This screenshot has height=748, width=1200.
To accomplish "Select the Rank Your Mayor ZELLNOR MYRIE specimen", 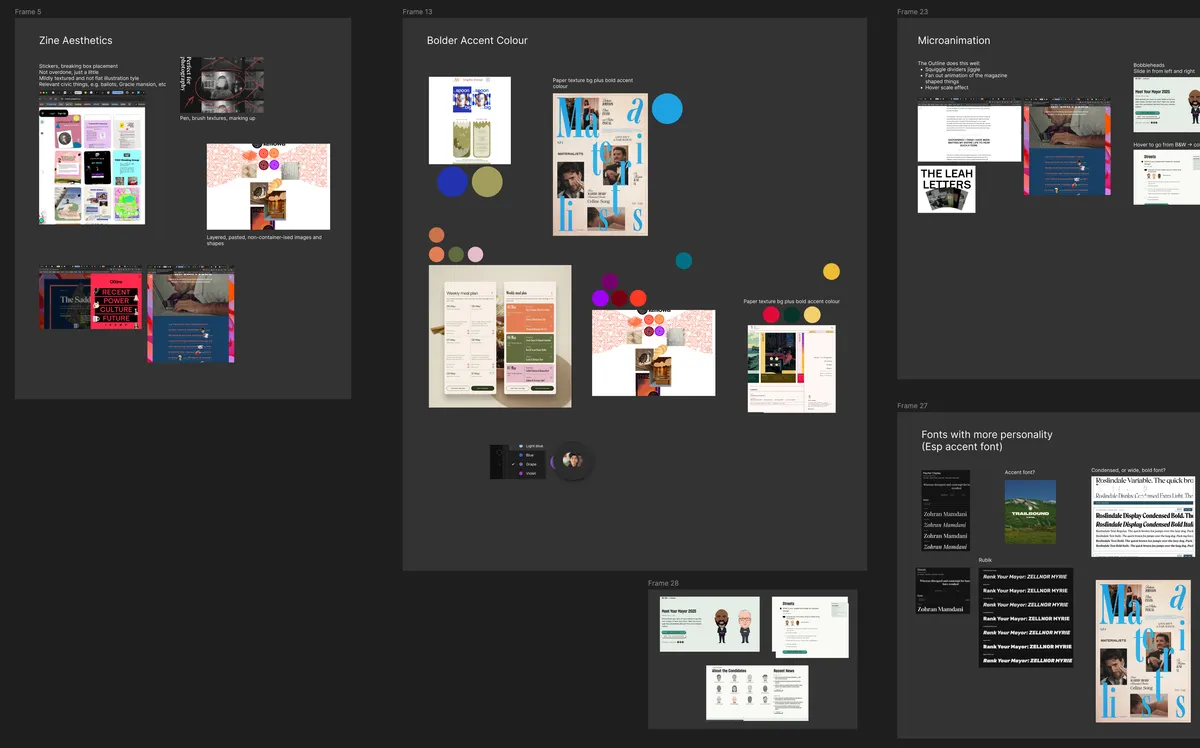I will [x=1025, y=617].
